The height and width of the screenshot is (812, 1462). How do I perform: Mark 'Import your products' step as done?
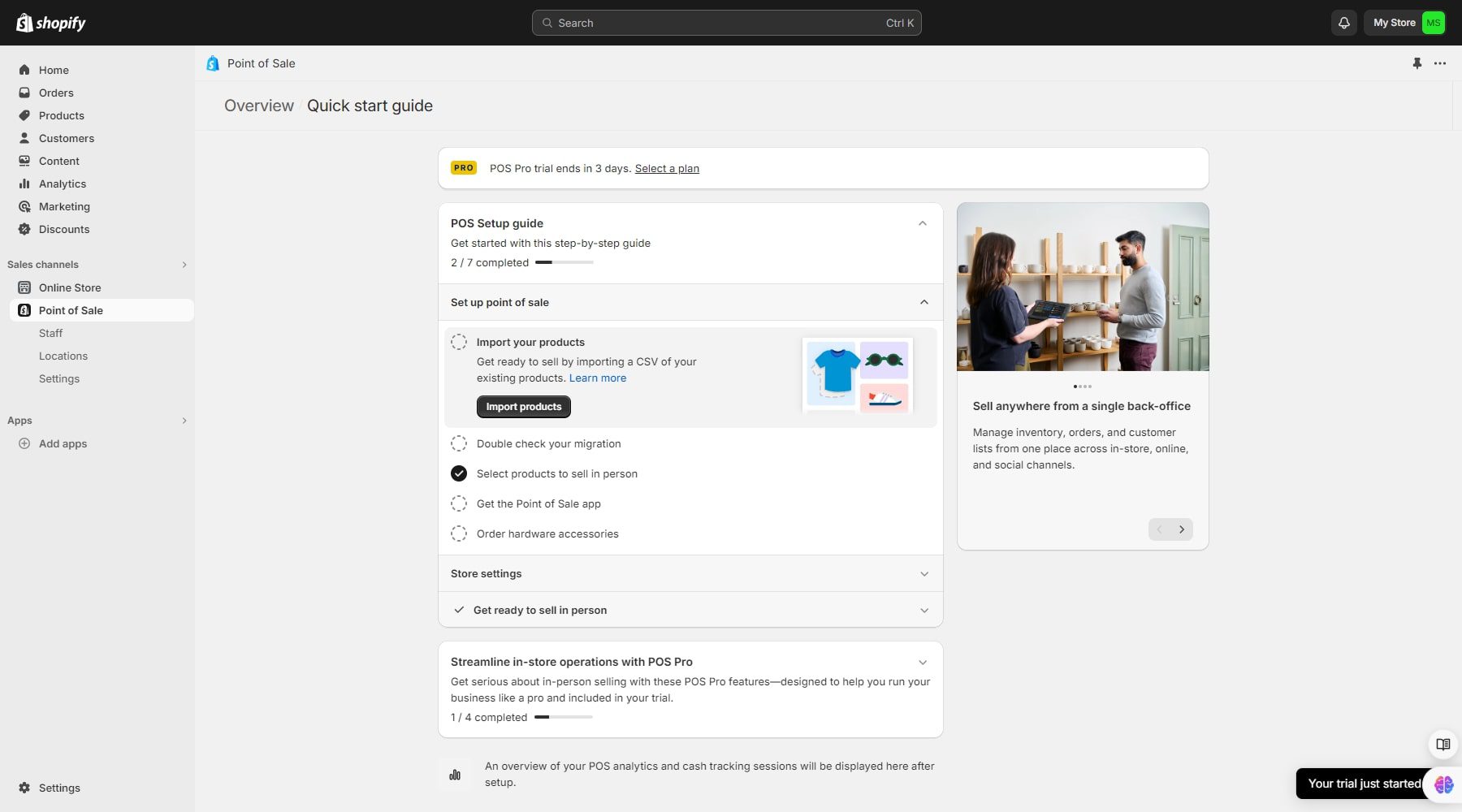458,342
